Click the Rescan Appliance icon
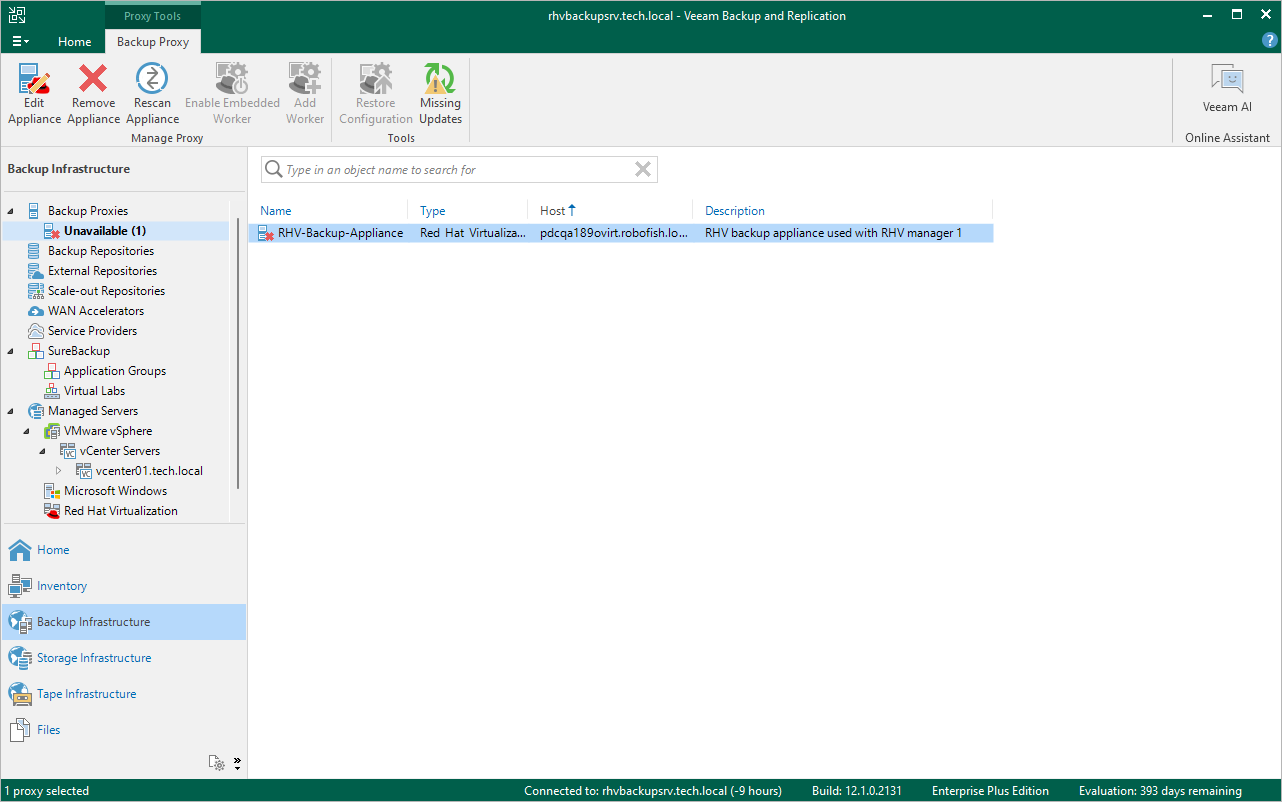Screen dimensions: 1282x802 pyautogui.click(x=152, y=78)
